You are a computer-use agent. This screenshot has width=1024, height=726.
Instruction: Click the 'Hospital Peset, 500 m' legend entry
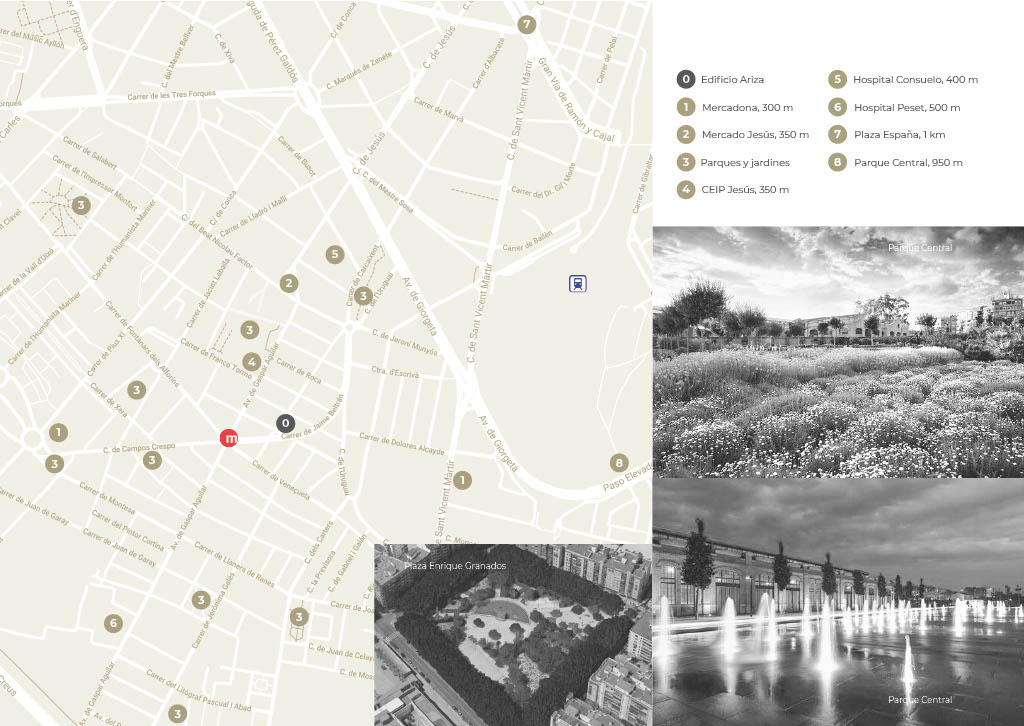click(906, 107)
